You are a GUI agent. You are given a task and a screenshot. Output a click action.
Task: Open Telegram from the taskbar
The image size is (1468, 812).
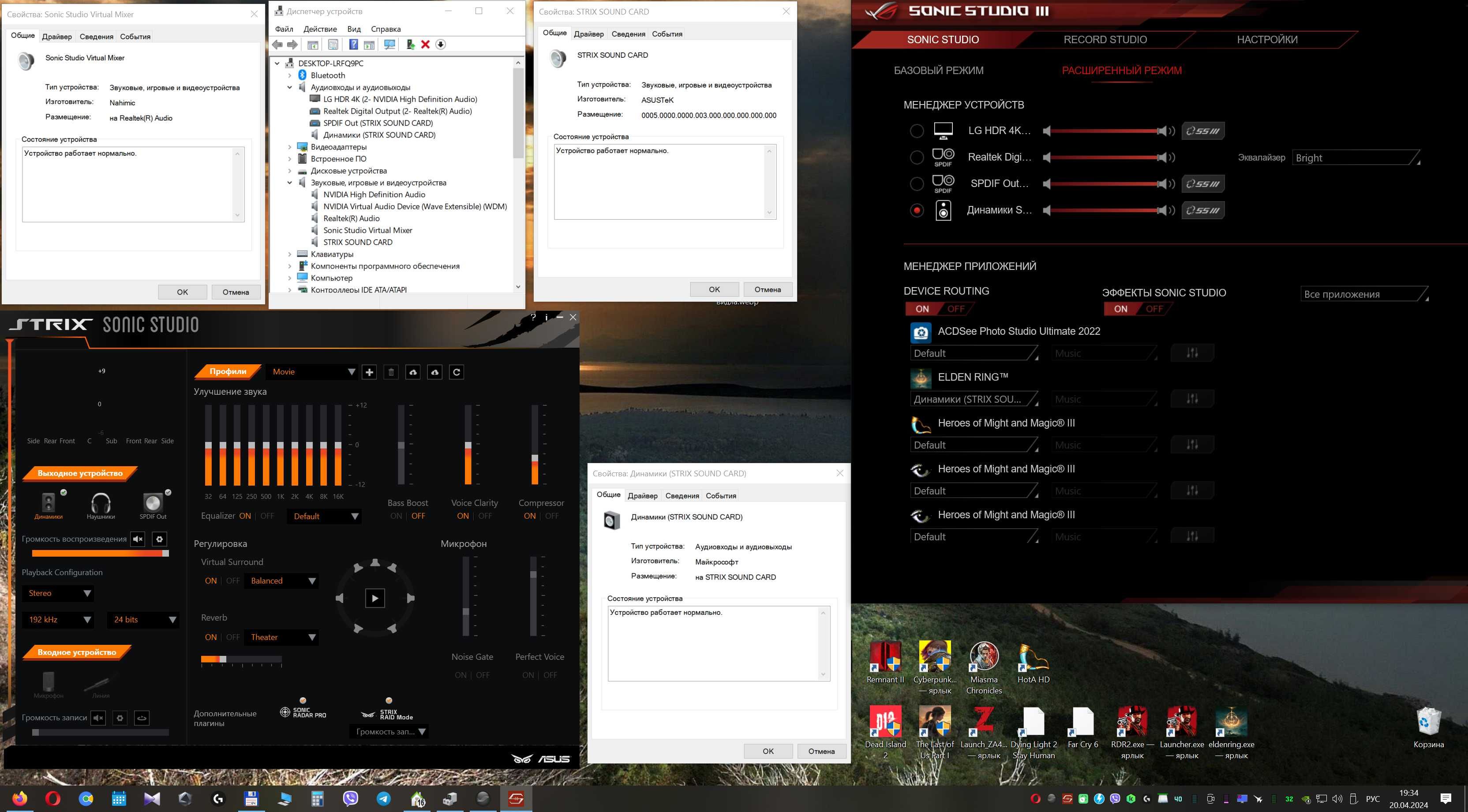pos(383,798)
